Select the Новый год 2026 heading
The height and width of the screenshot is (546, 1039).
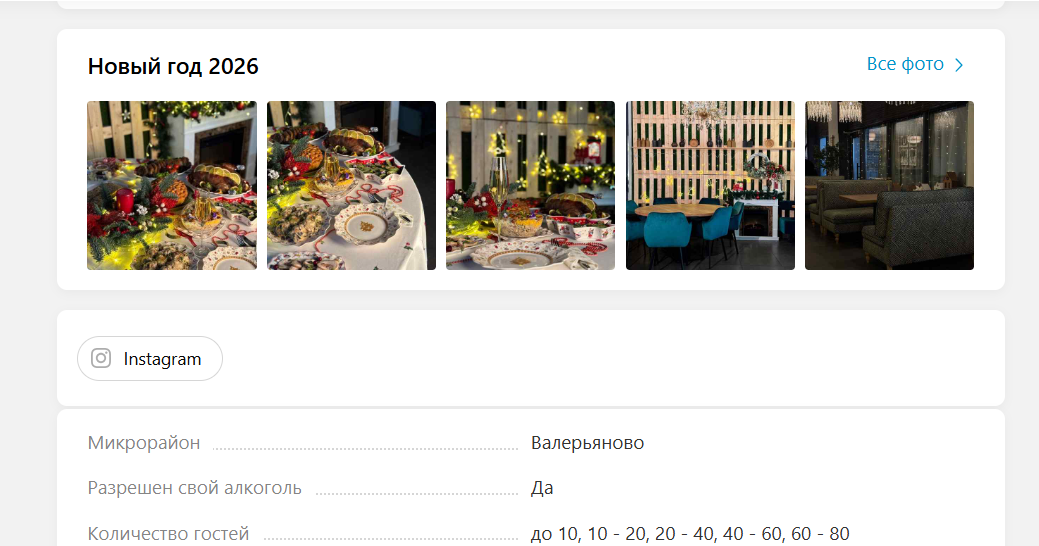point(173,66)
